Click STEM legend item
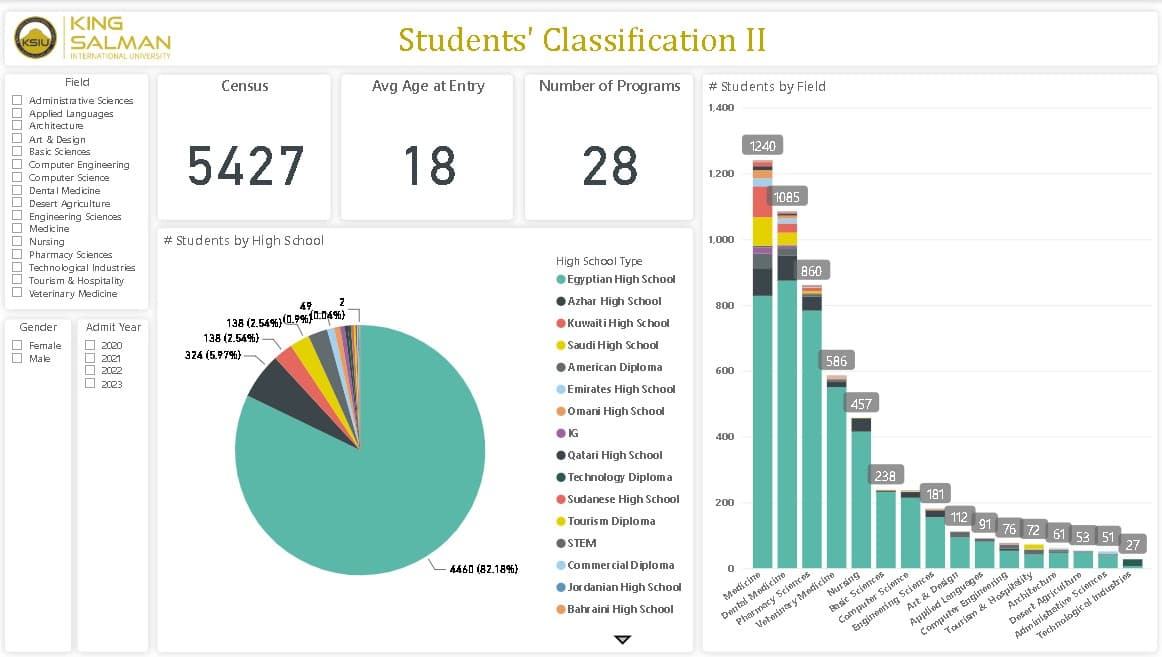Screen dimensions: 1162x657 (x=577, y=543)
